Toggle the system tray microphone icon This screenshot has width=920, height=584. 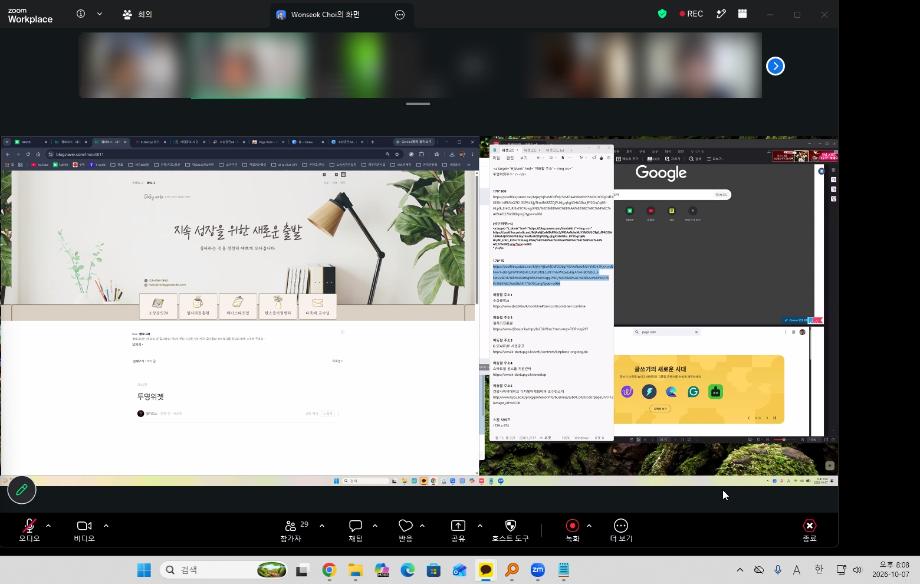777,569
